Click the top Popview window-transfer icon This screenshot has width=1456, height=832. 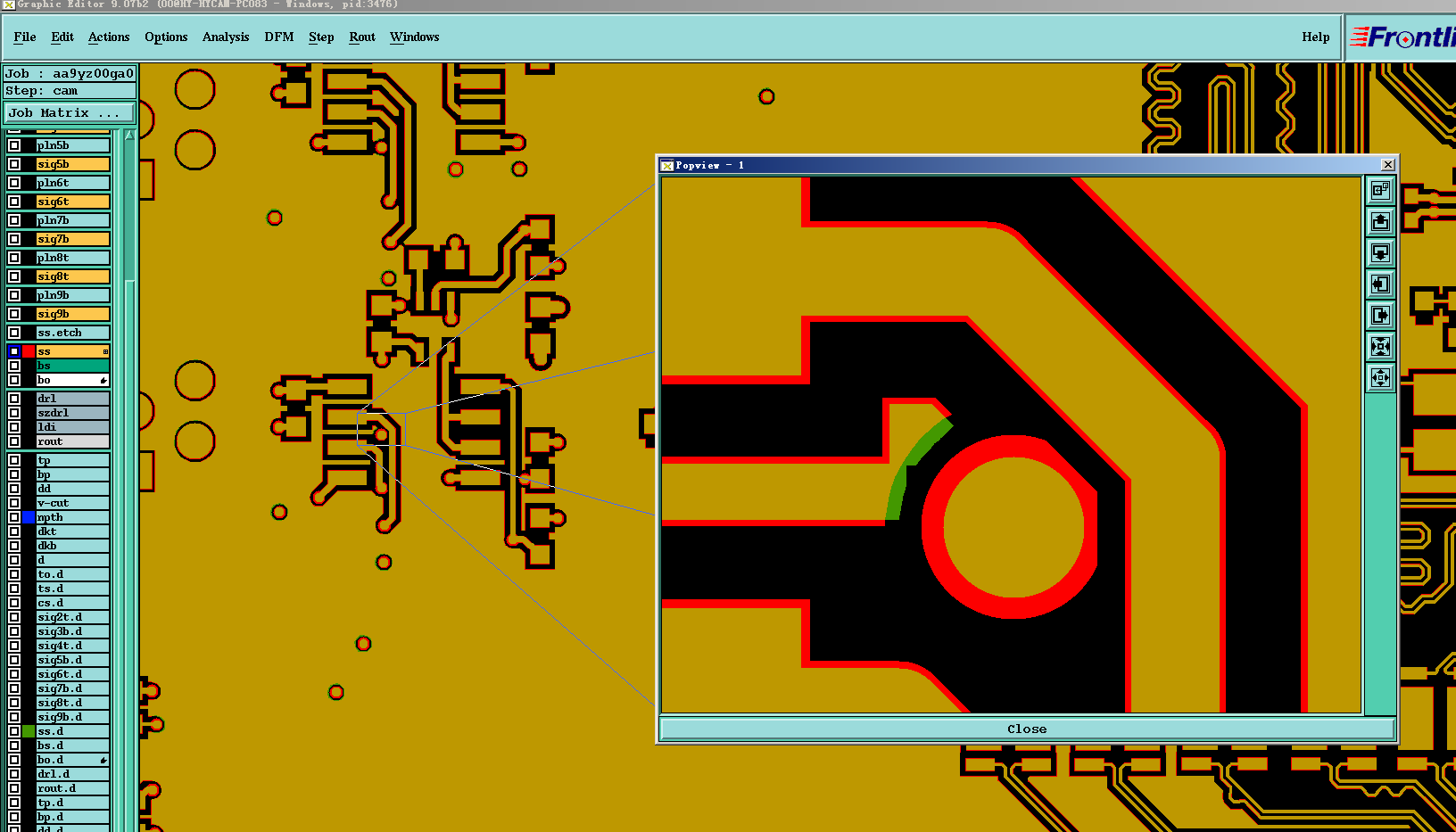pyautogui.click(x=1380, y=191)
